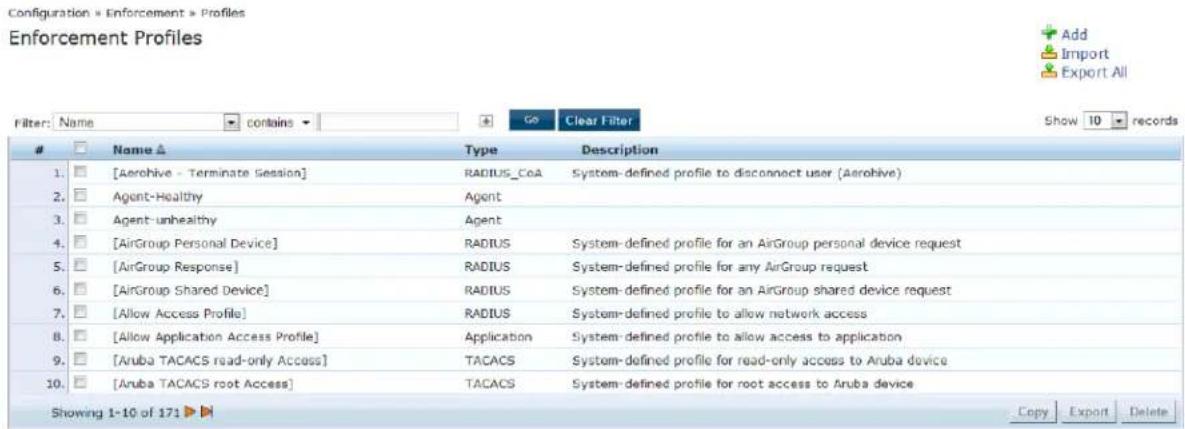The width and height of the screenshot is (1185, 429).
Task: Click the Export button at bottom
Action: (x=1088, y=412)
